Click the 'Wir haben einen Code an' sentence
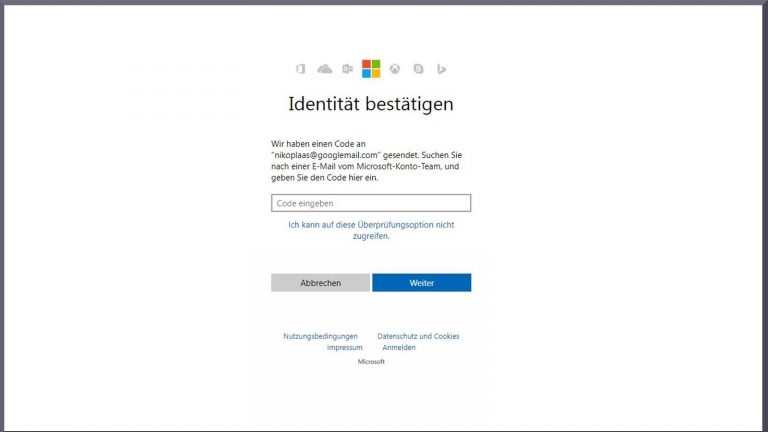Viewport: 768px width, 432px height. coord(319,144)
